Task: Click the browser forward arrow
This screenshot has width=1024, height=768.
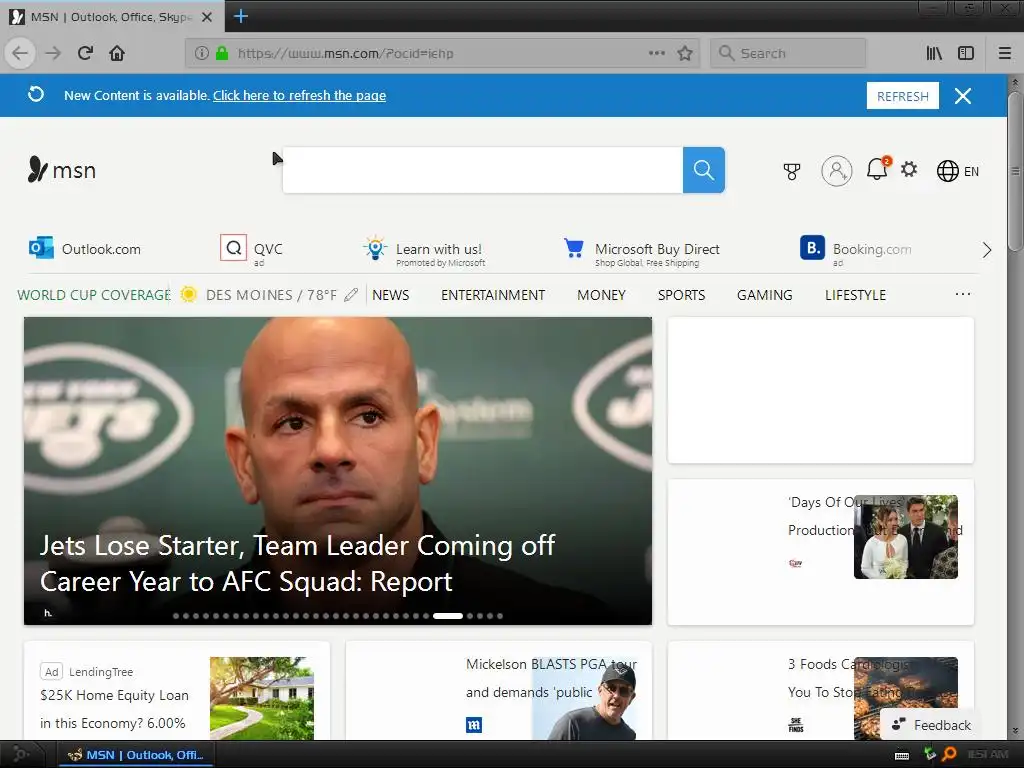Action: (x=53, y=53)
